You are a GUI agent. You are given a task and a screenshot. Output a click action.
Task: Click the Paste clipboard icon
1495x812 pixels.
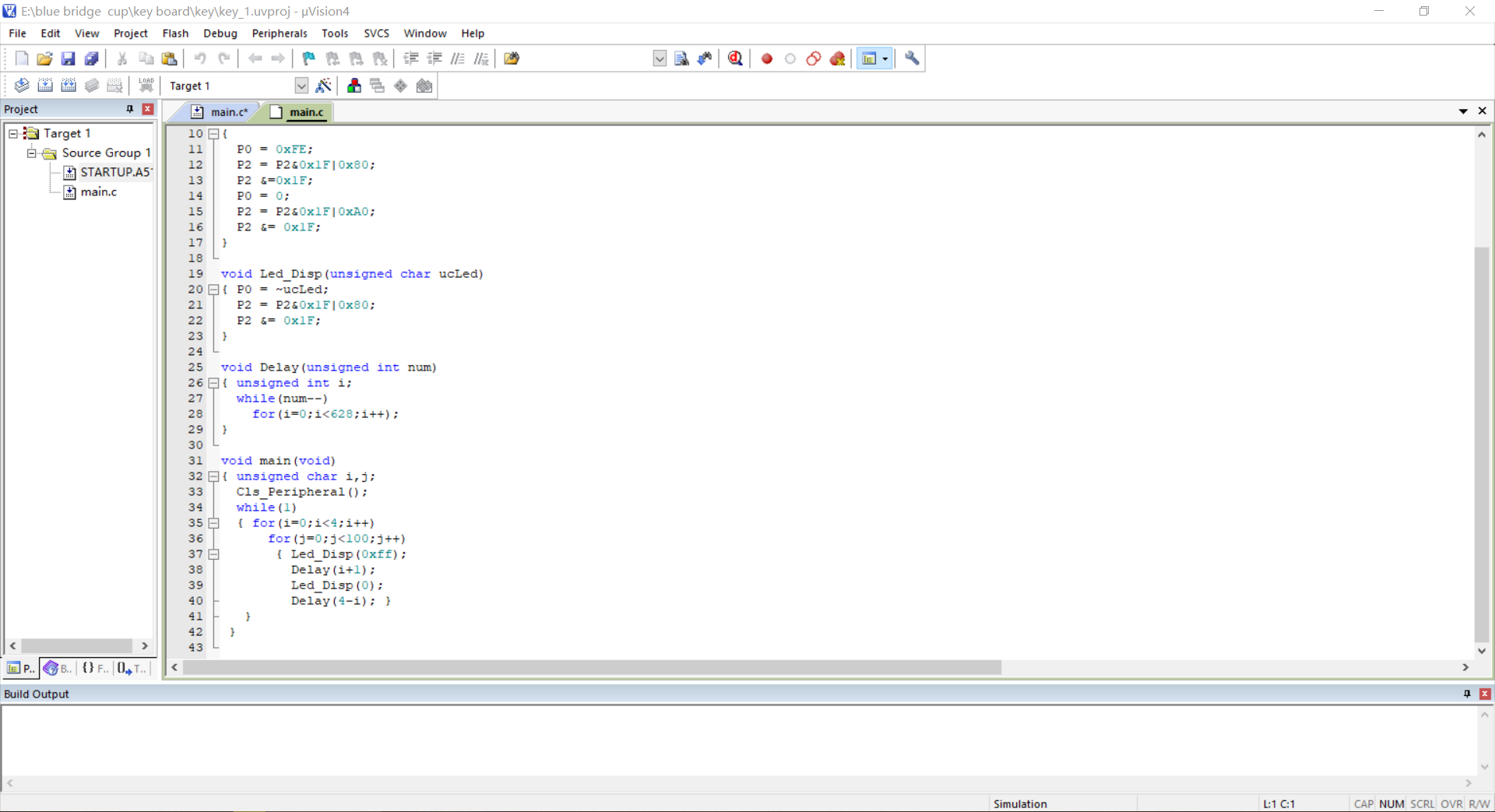pos(169,58)
